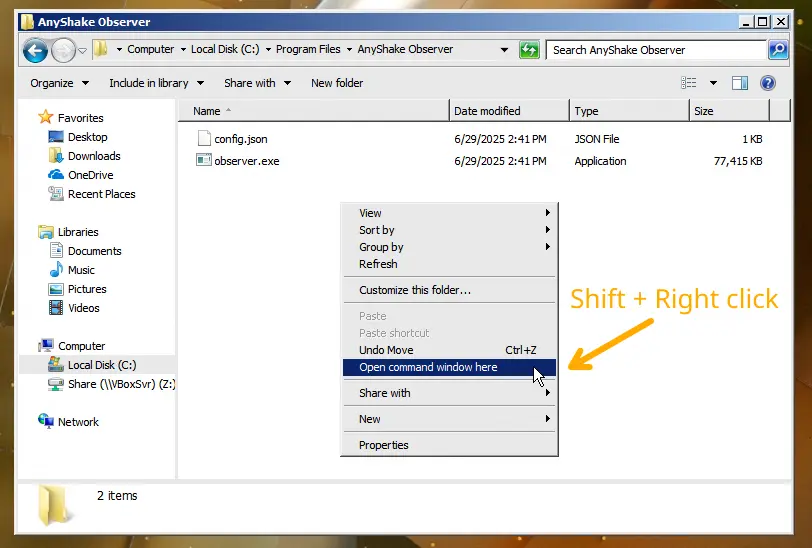
Task: Toggle the preview pane icon
Action: pos(740,83)
